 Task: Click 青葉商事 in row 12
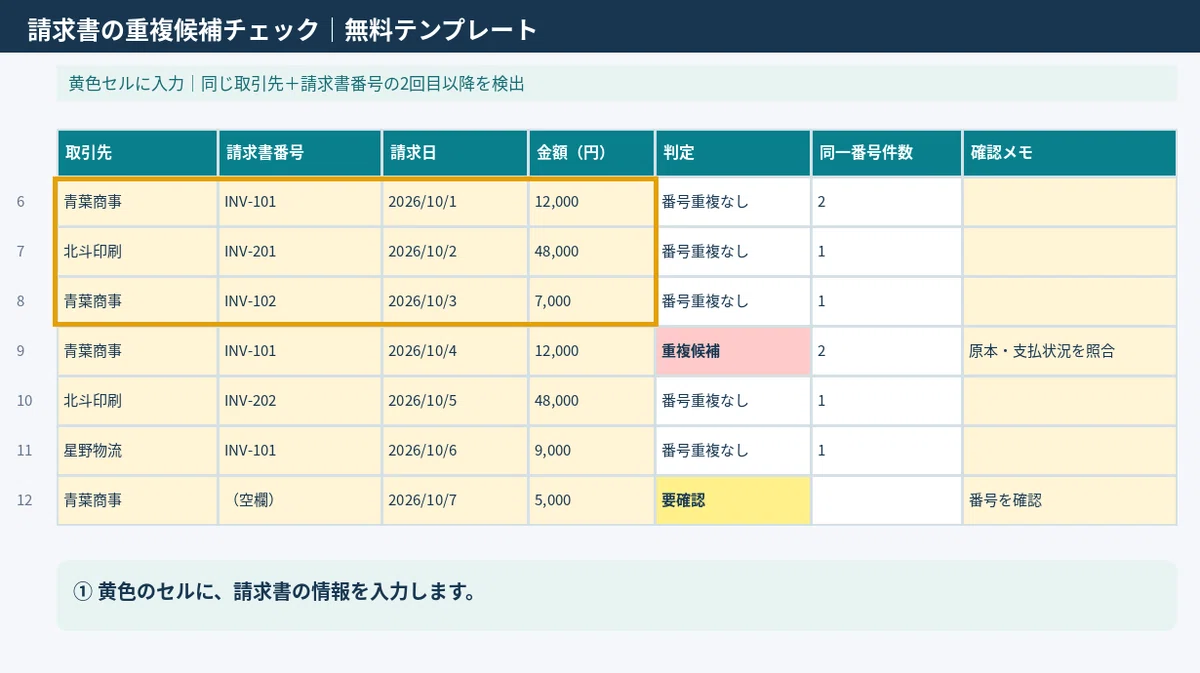tap(137, 500)
